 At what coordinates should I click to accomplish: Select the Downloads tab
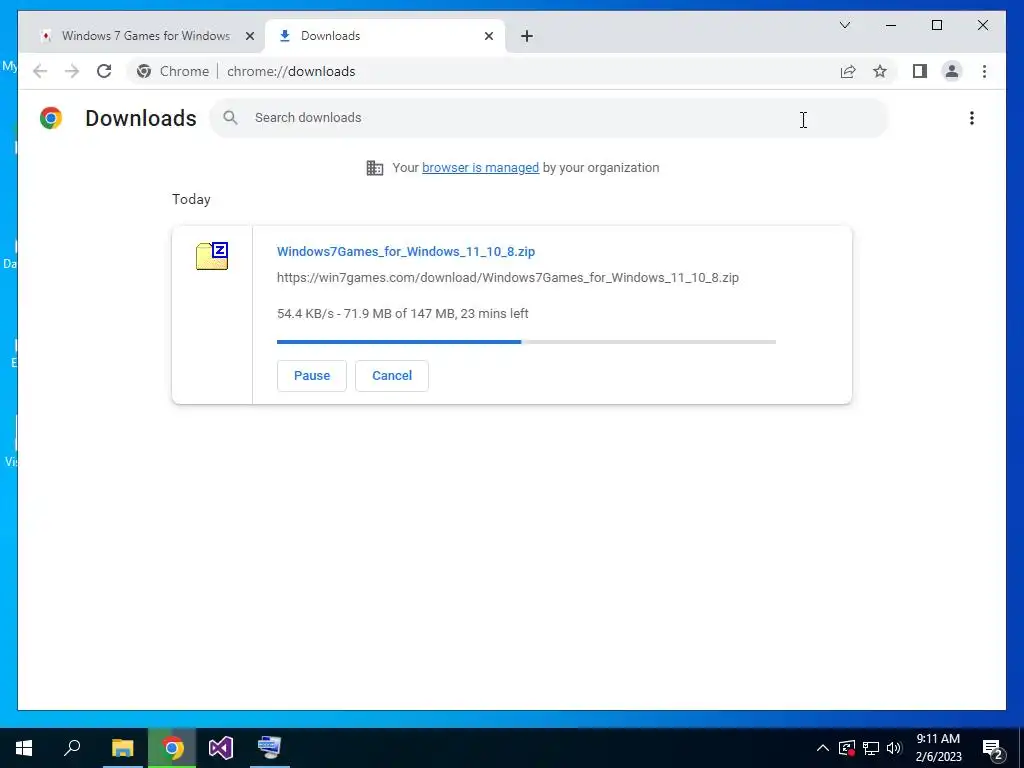385,36
